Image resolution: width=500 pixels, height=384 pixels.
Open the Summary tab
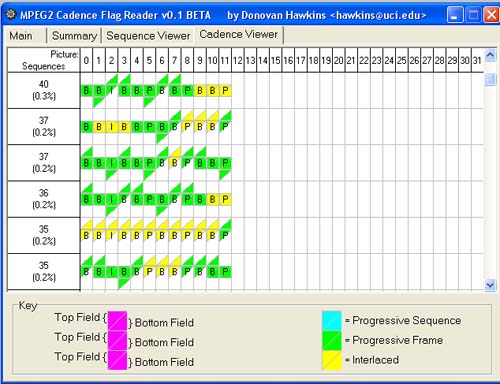click(x=74, y=35)
